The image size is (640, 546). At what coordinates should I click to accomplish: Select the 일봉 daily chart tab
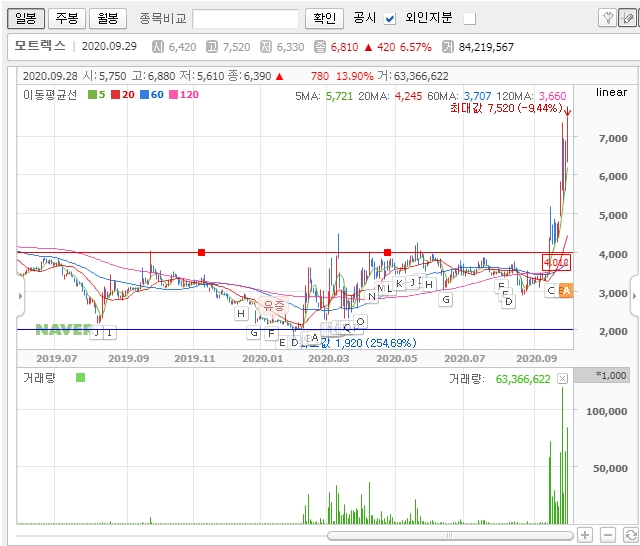[26, 18]
